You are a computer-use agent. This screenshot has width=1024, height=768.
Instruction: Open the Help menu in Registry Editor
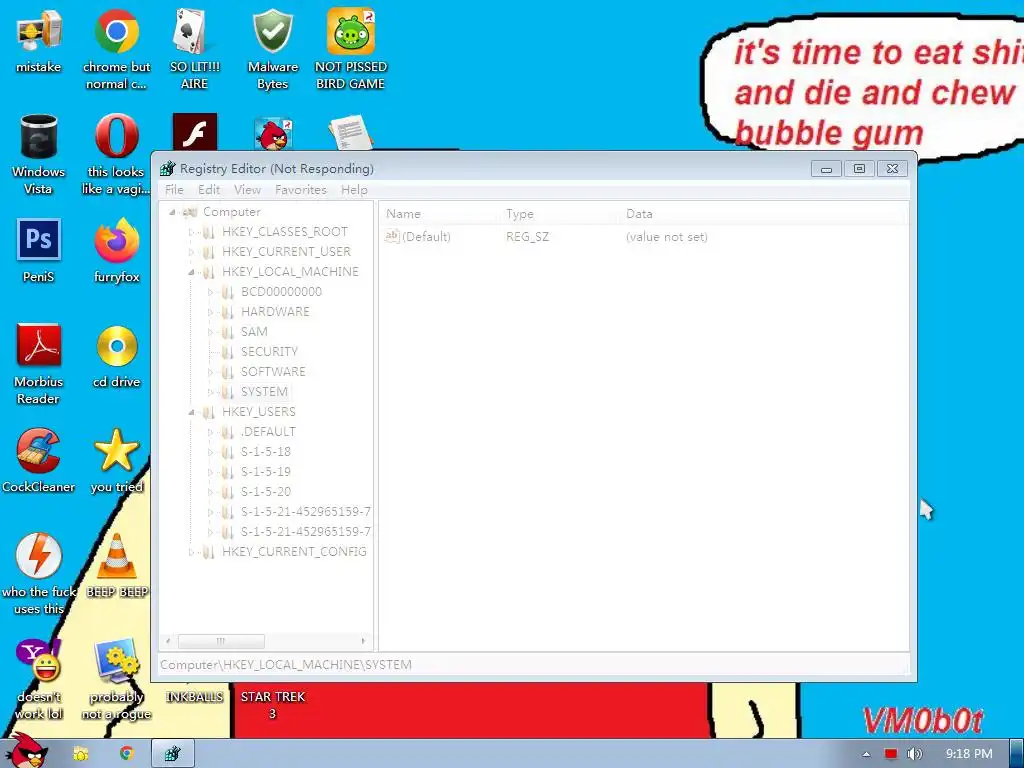[354, 189]
